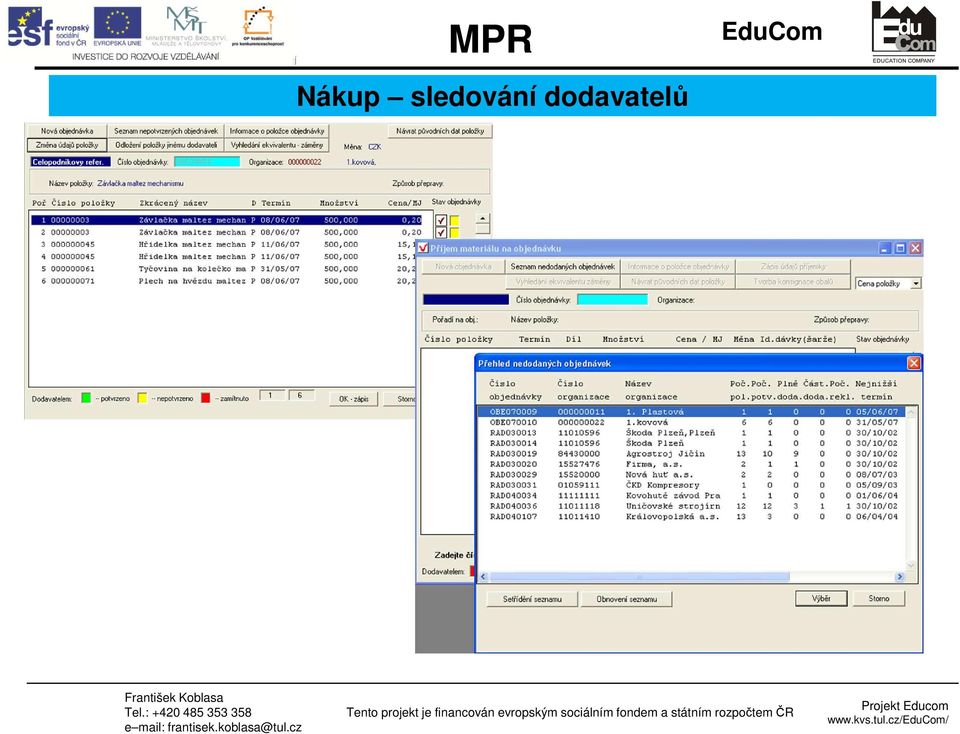Screen dimensions: 960x734
Task: Click Storno in the Přehled dialog
Action: coord(879,599)
